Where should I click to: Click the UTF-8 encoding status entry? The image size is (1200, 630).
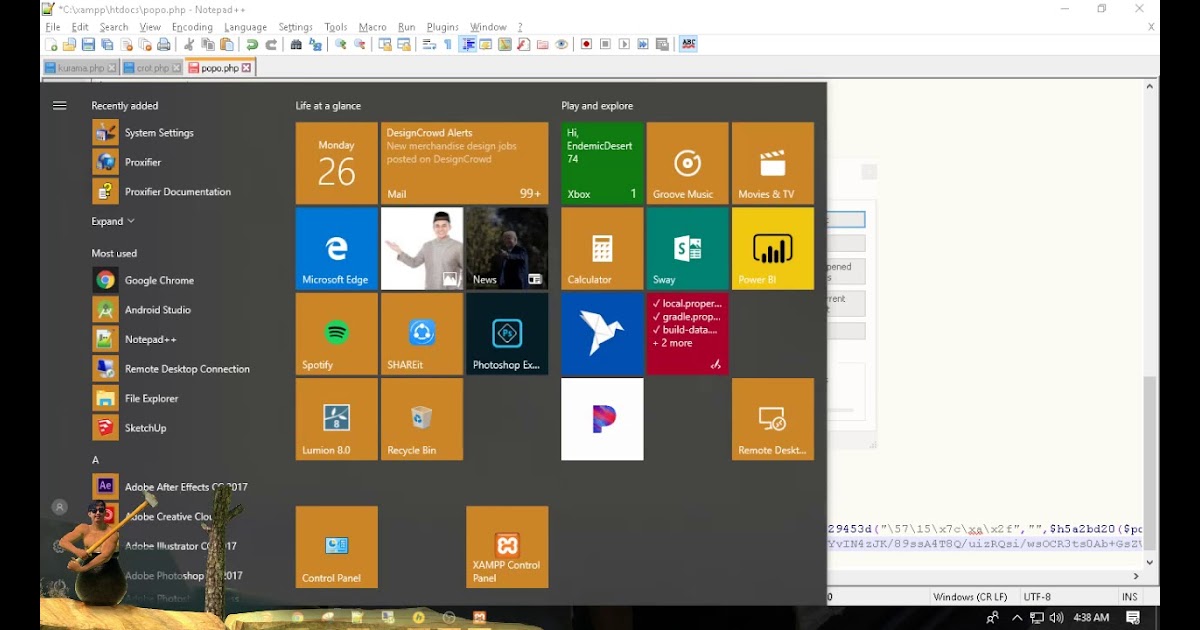click(1037, 597)
